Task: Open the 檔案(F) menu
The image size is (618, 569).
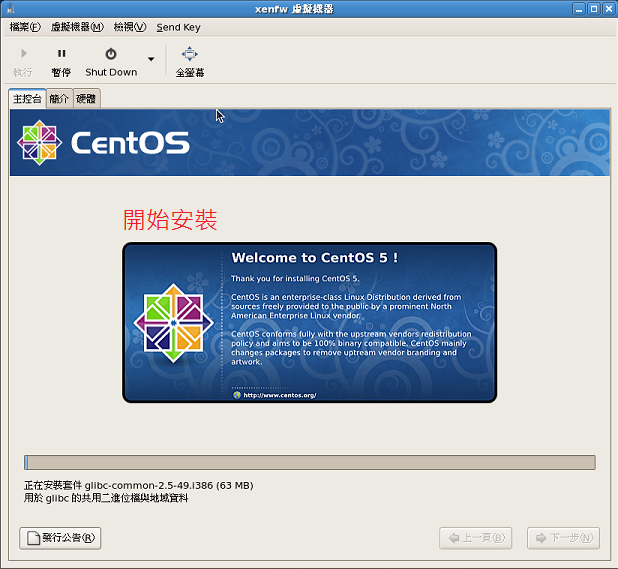Action: [25, 27]
